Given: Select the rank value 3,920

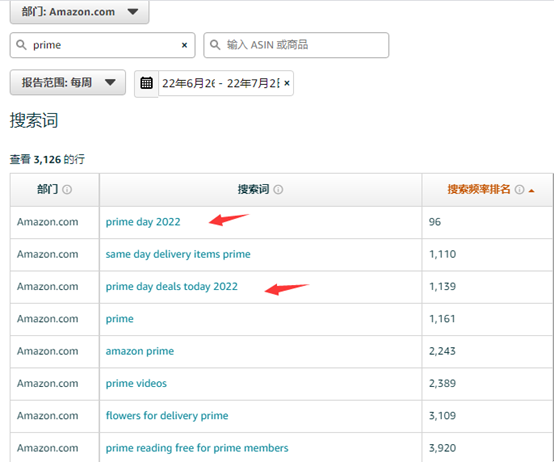Looking at the screenshot, I should click(442, 448).
